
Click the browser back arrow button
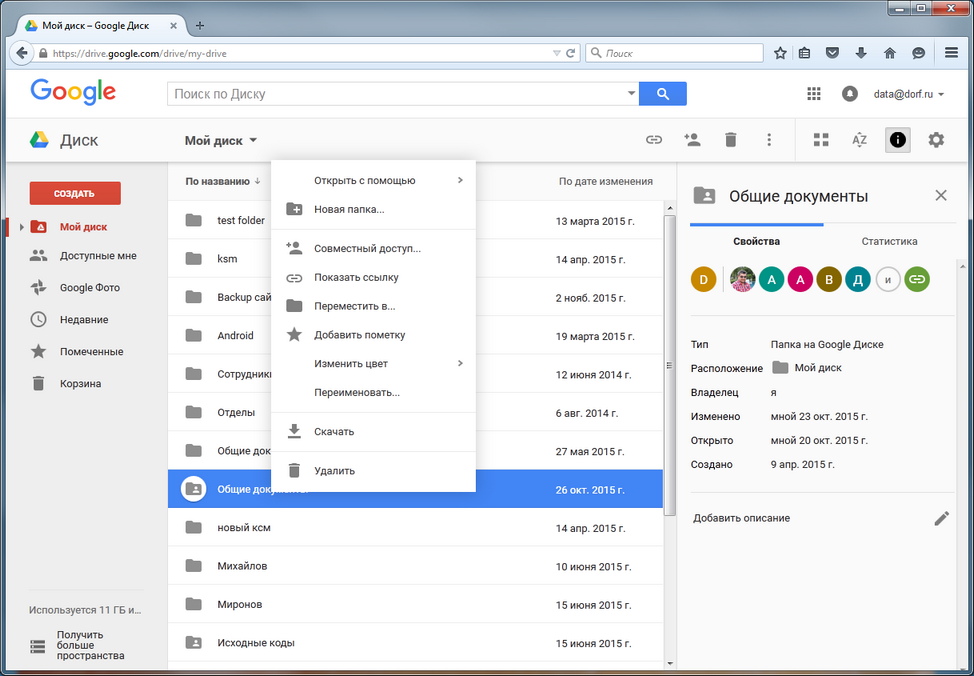(22, 53)
